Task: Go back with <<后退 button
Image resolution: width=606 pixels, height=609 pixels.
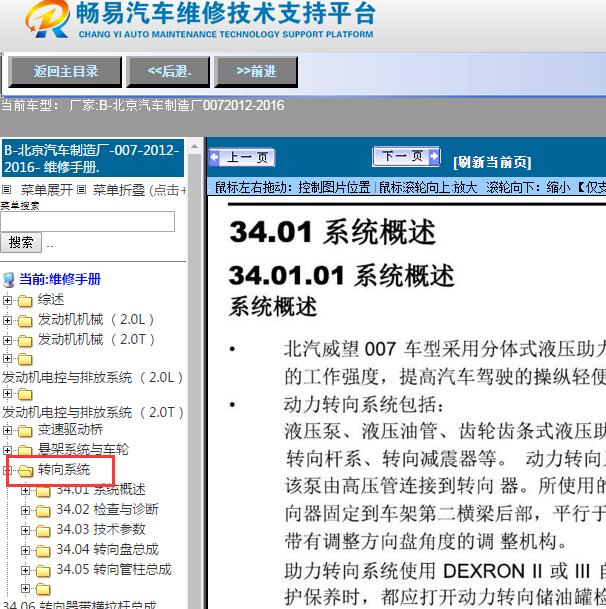Action: [x=169, y=71]
